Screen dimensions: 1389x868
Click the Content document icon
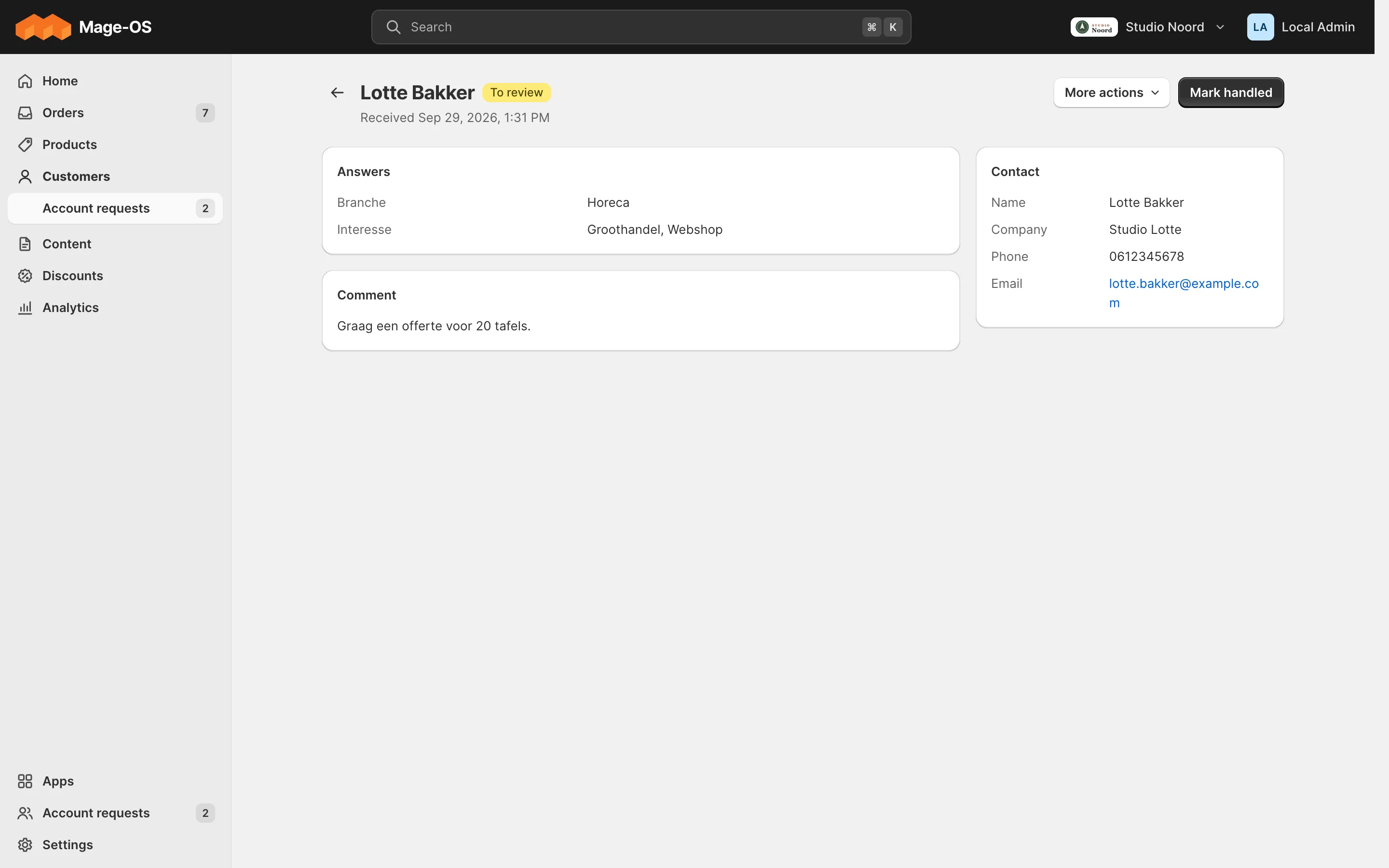(x=25, y=244)
